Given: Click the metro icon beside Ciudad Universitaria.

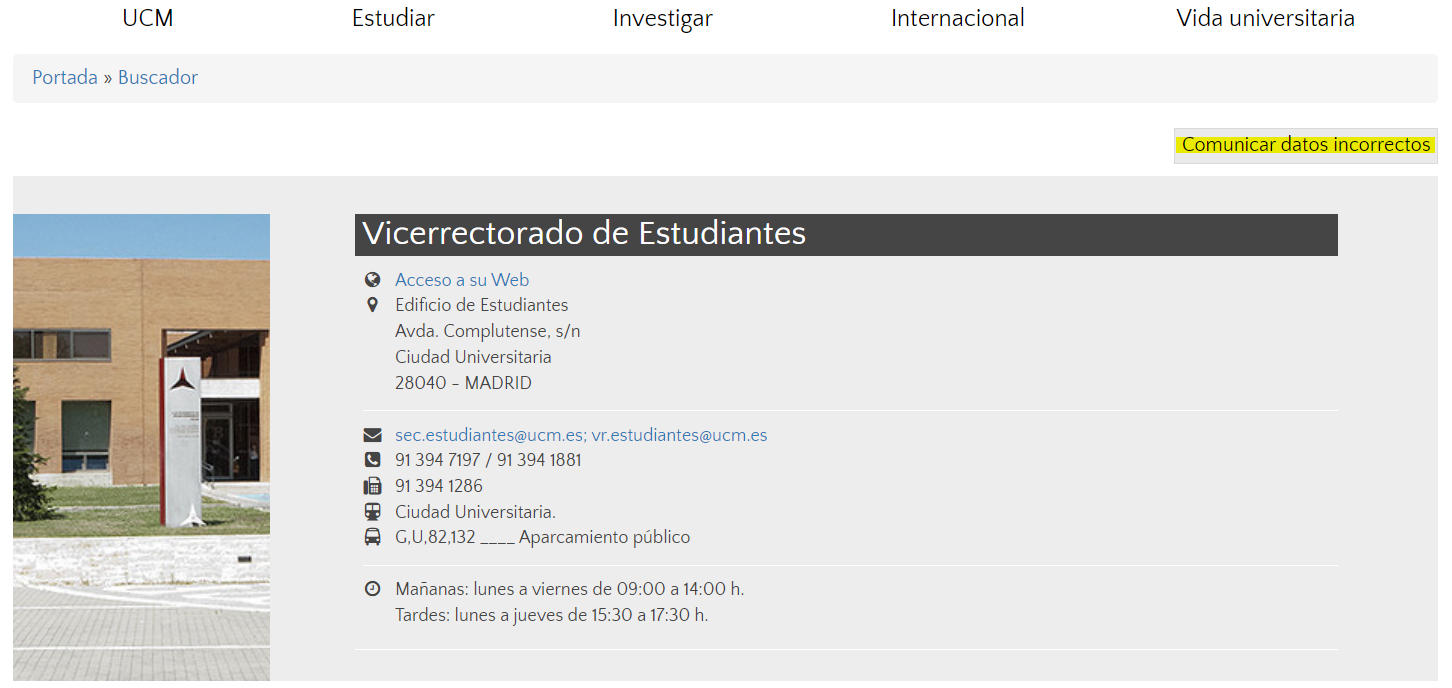Looking at the screenshot, I should [x=373, y=511].
